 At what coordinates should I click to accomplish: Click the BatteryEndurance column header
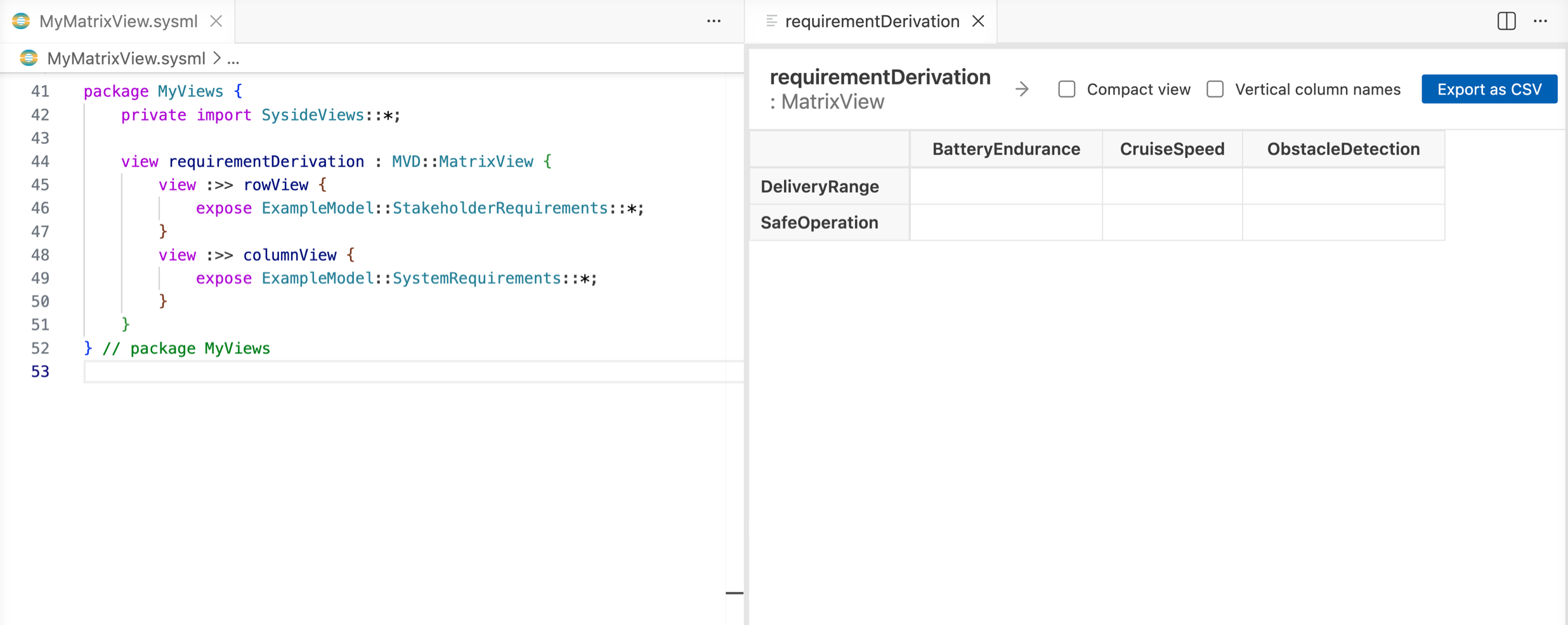[1006, 149]
